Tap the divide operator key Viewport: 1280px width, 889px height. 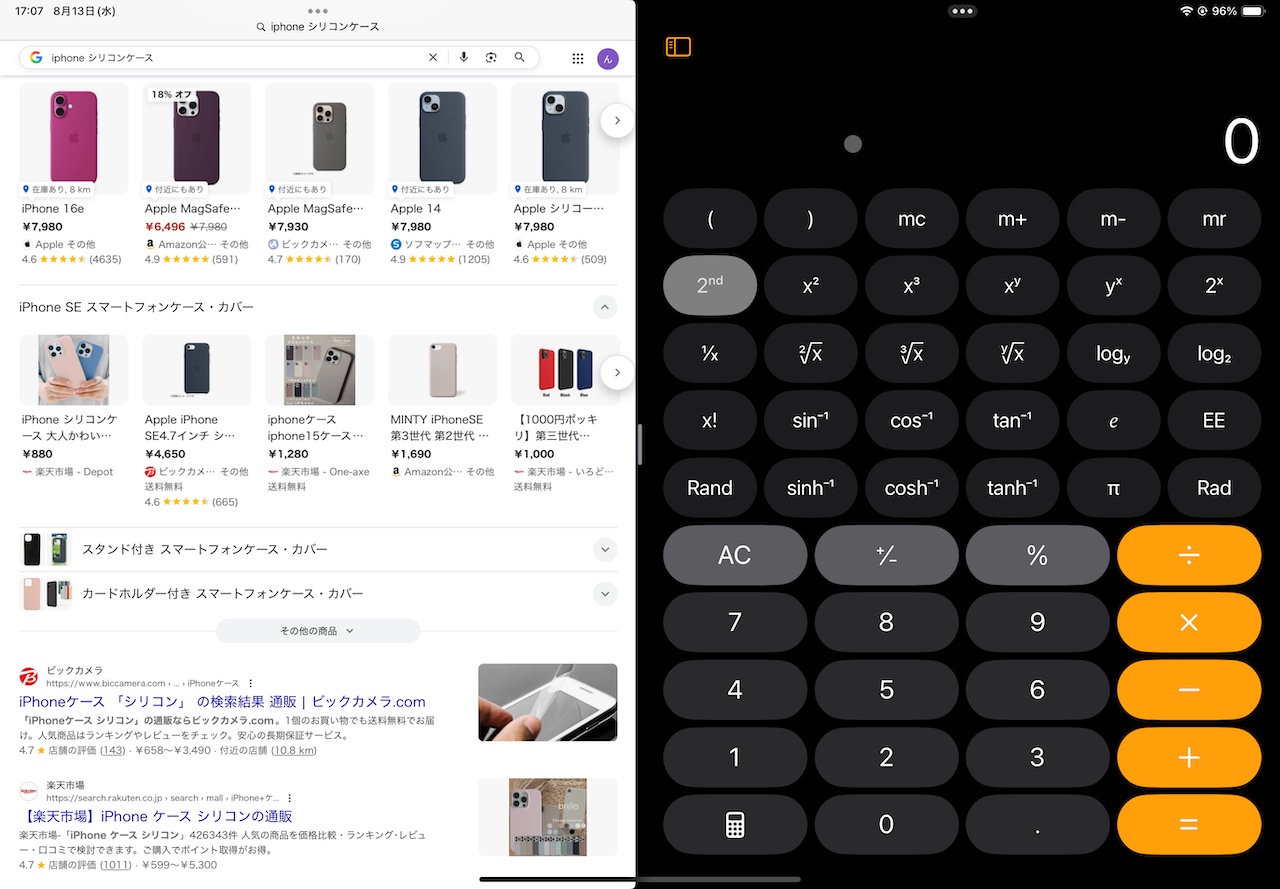(x=1189, y=555)
